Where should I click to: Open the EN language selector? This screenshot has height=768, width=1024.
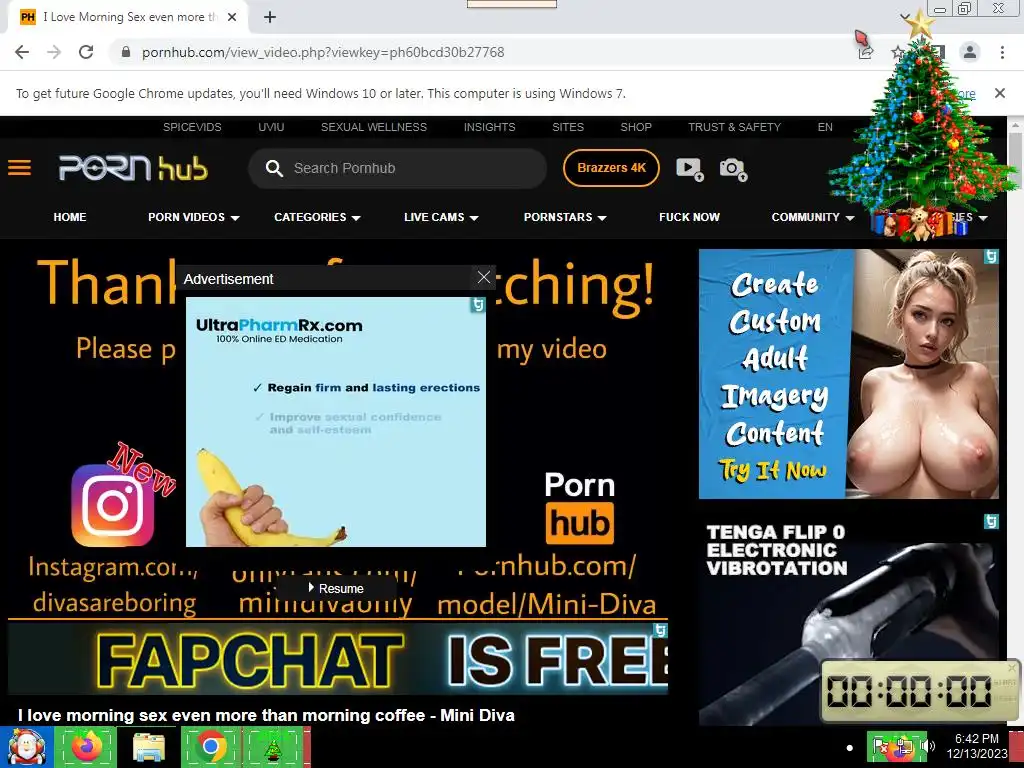(x=825, y=127)
